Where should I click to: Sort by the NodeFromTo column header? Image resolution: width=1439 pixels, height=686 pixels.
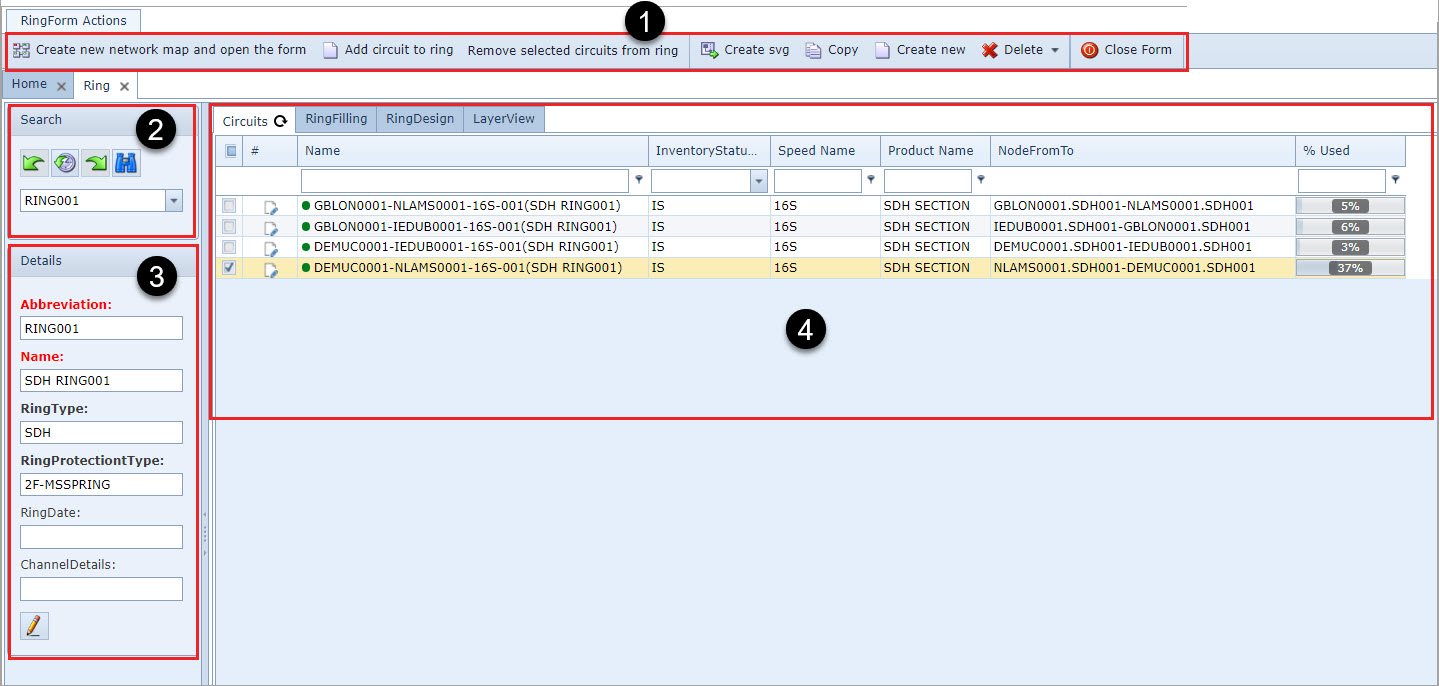point(1143,151)
